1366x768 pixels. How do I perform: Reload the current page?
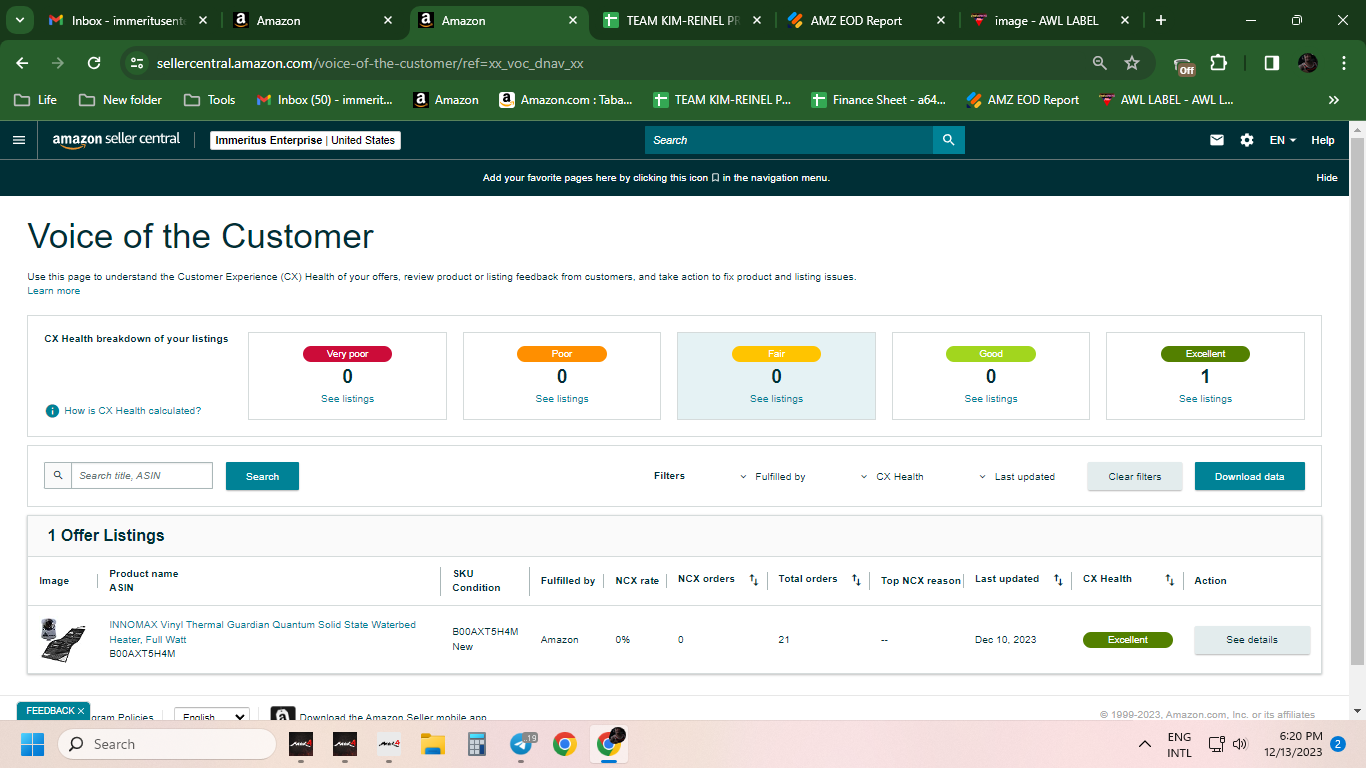[x=94, y=63]
